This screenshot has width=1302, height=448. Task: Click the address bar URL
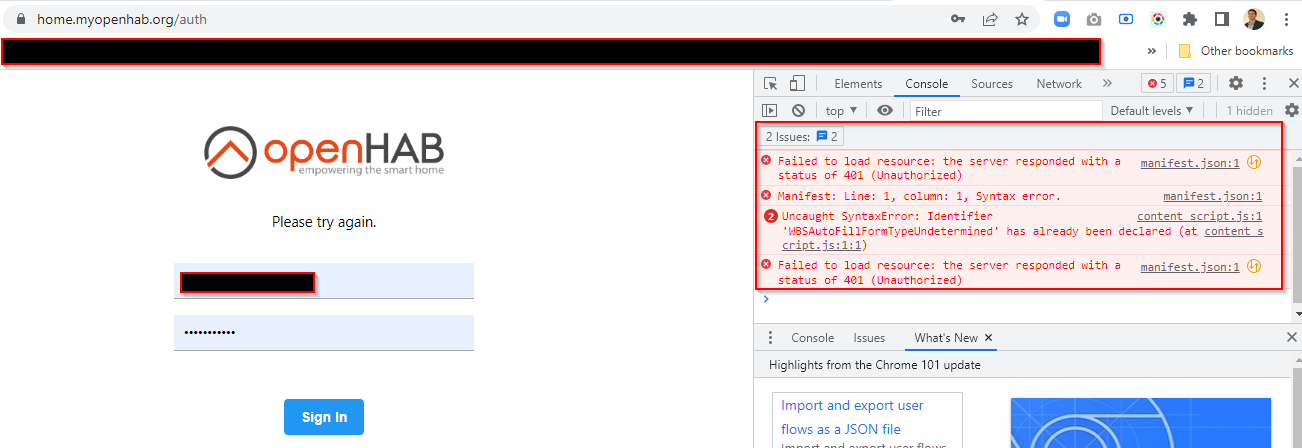(x=123, y=19)
